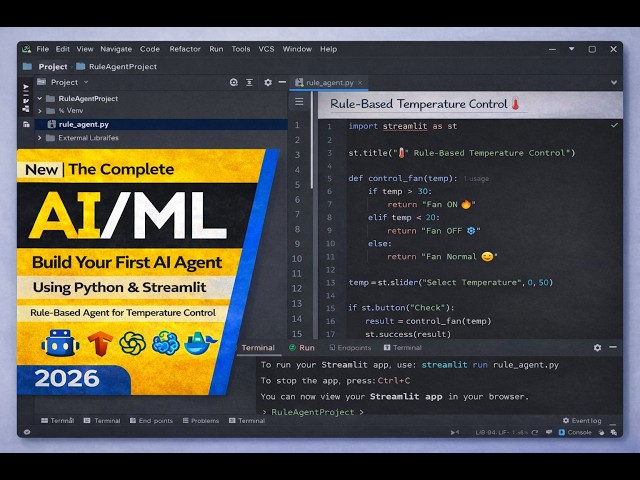This screenshot has height=480, width=640.
Task: Hide the Project panel with the minus icon
Action: [x=282, y=82]
